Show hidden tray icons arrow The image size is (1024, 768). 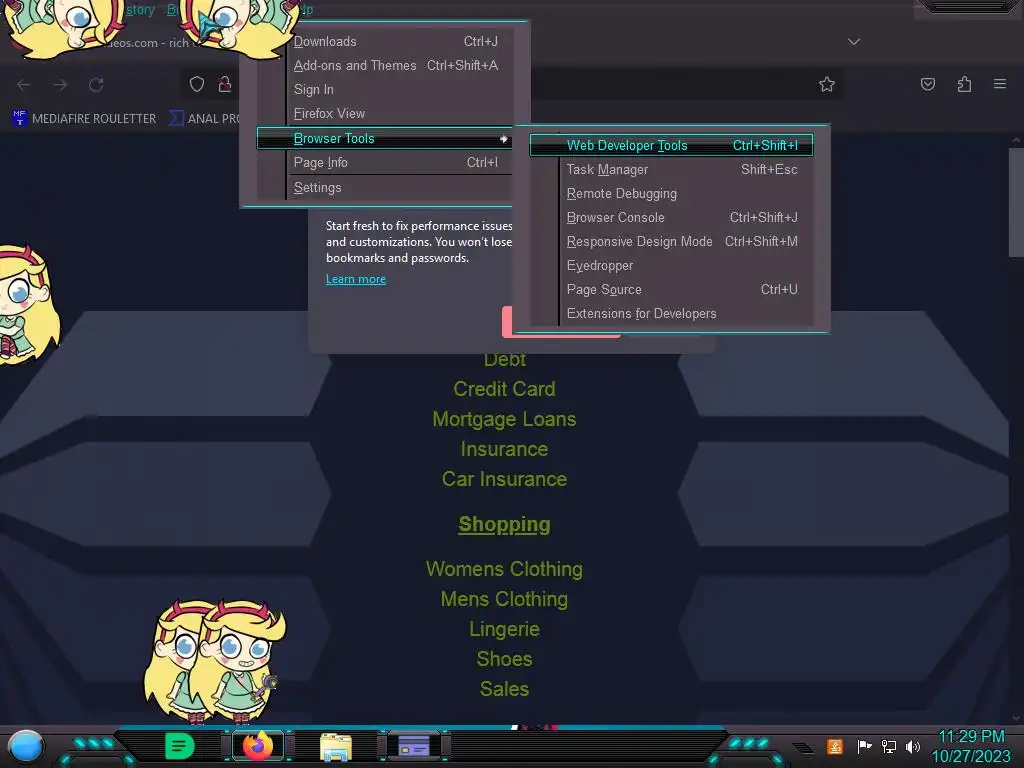803,748
